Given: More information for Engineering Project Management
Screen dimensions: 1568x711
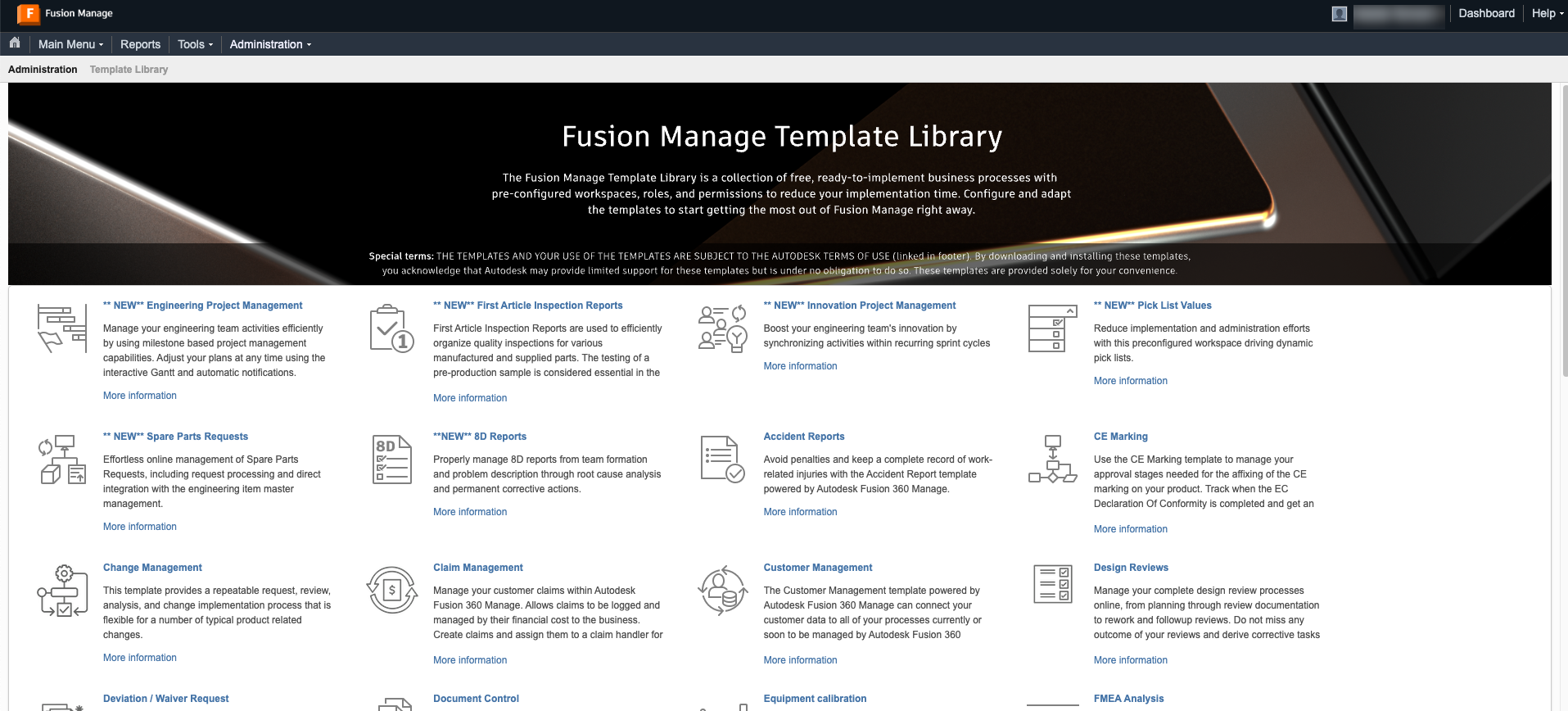Looking at the screenshot, I should click(140, 396).
